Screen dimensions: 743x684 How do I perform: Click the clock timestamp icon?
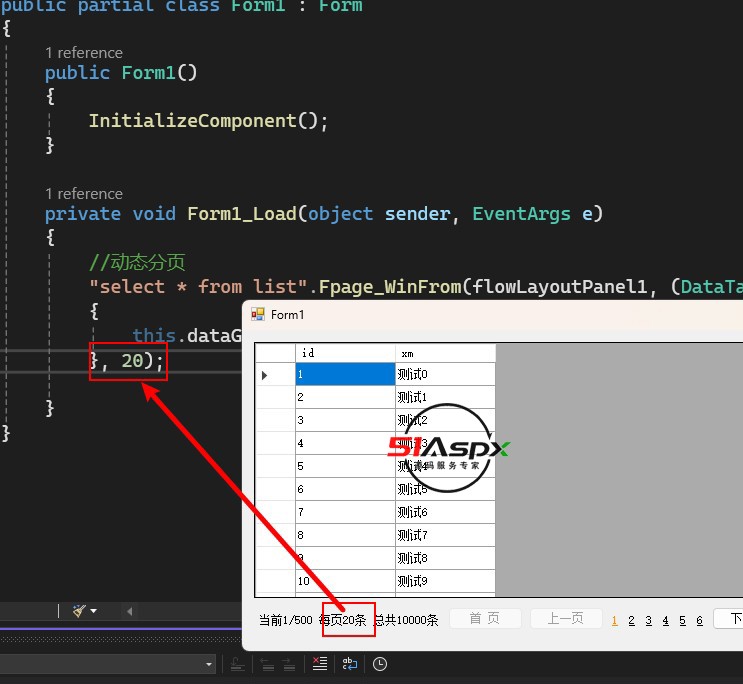pyautogui.click(x=380, y=664)
